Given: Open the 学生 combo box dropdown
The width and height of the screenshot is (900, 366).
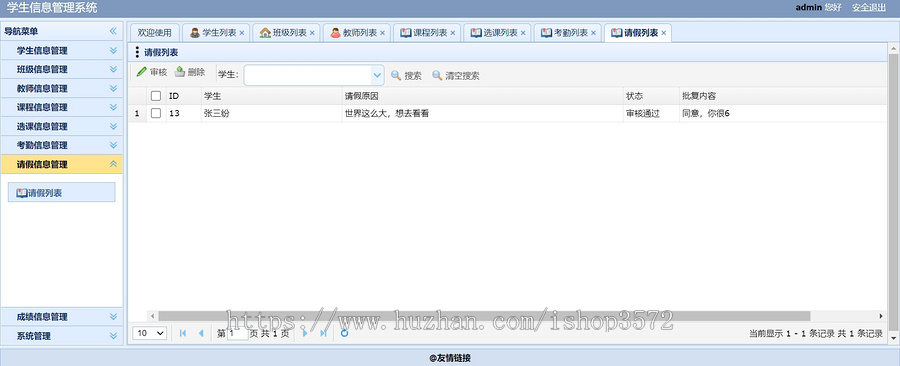Looking at the screenshot, I should point(377,75).
